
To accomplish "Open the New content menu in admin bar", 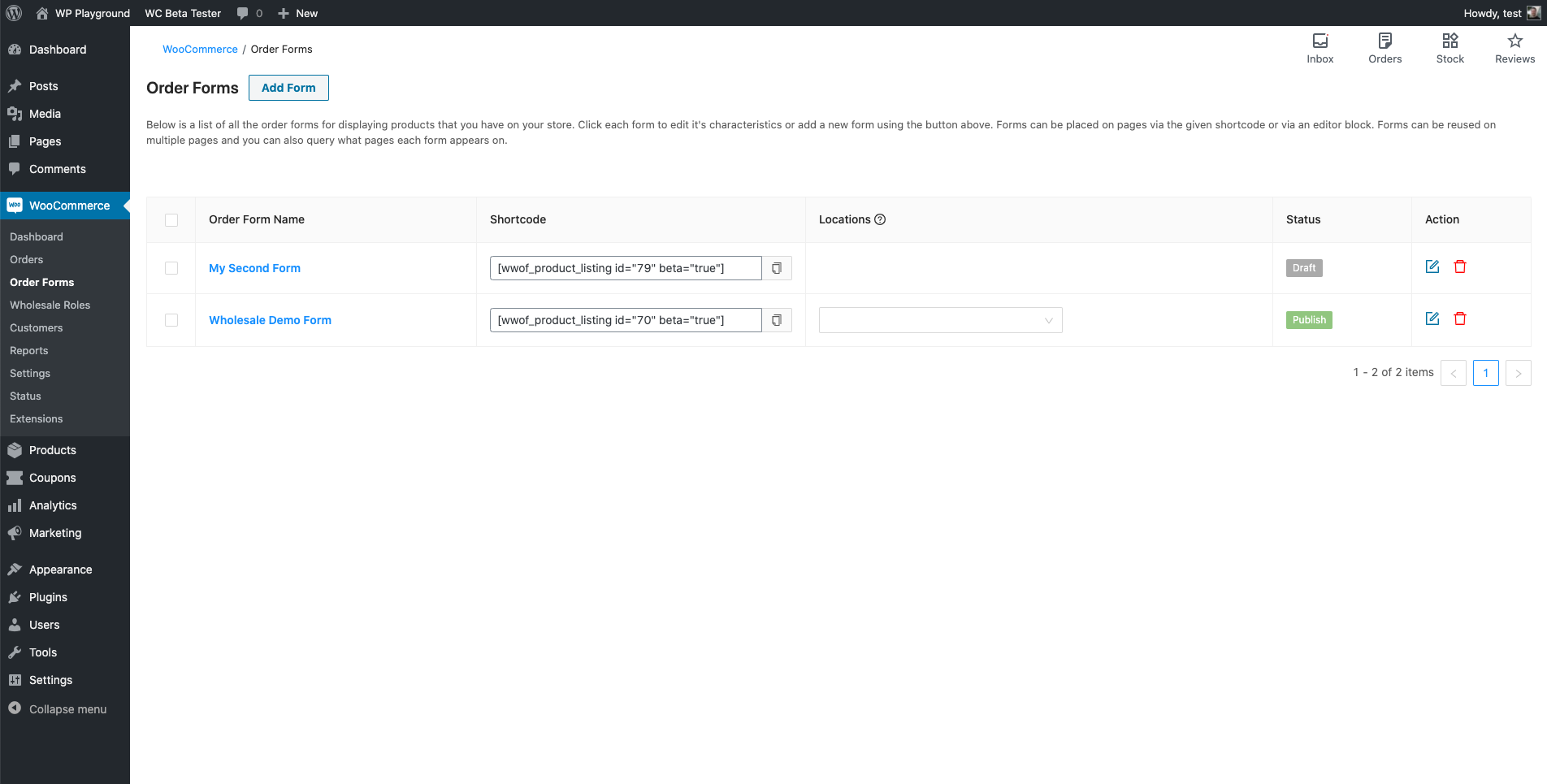I will click(298, 13).
